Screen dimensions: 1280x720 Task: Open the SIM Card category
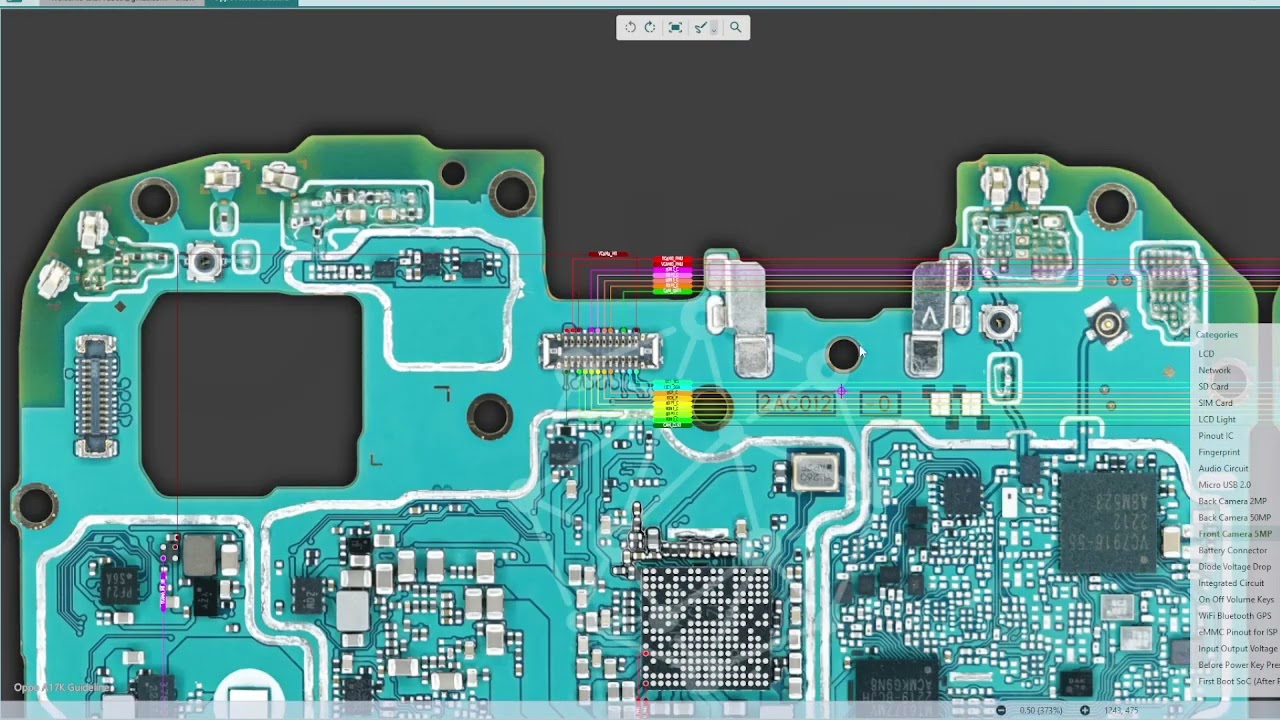tap(1215, 403)
